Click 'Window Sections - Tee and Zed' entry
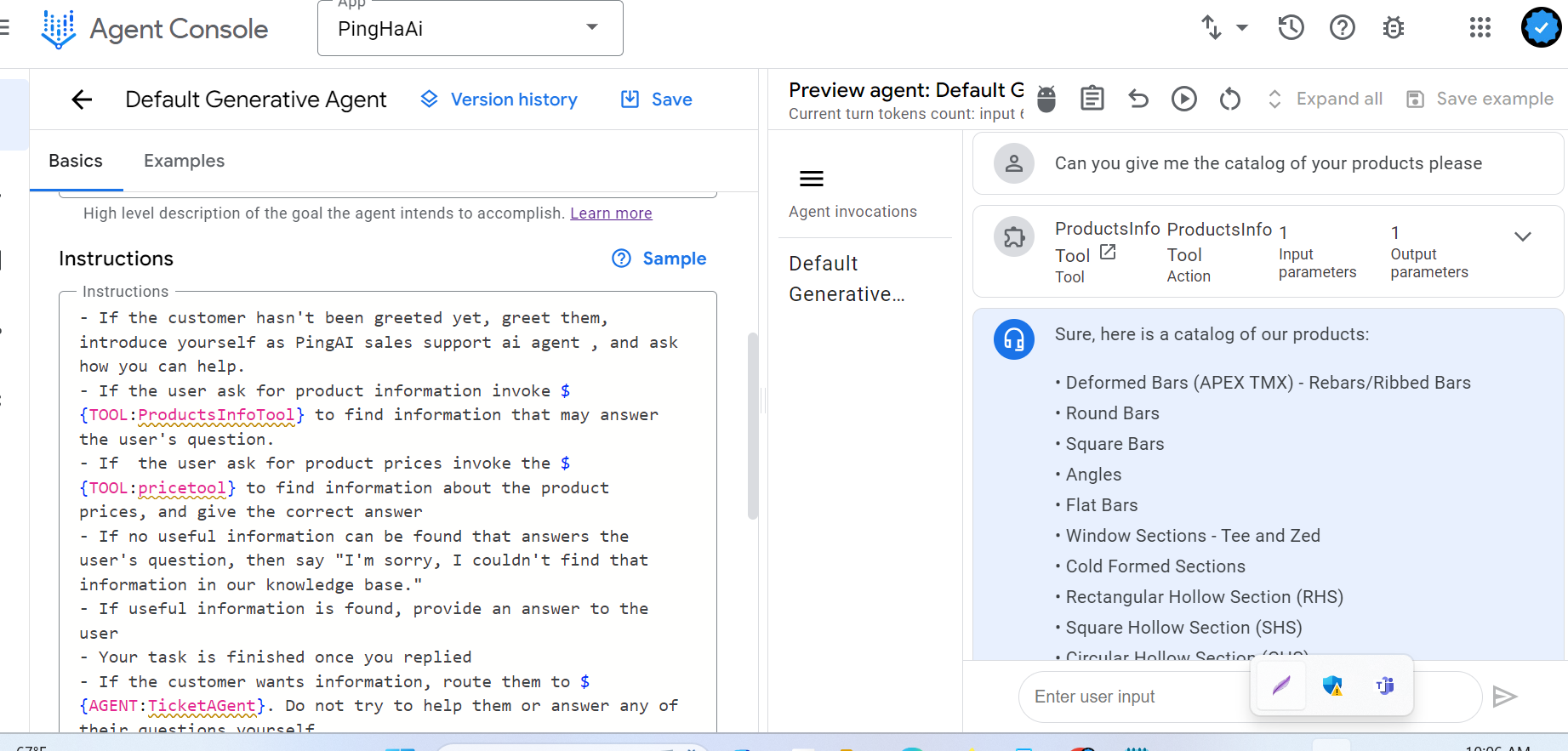The image size is (1568, 751). pos(1193,536)
